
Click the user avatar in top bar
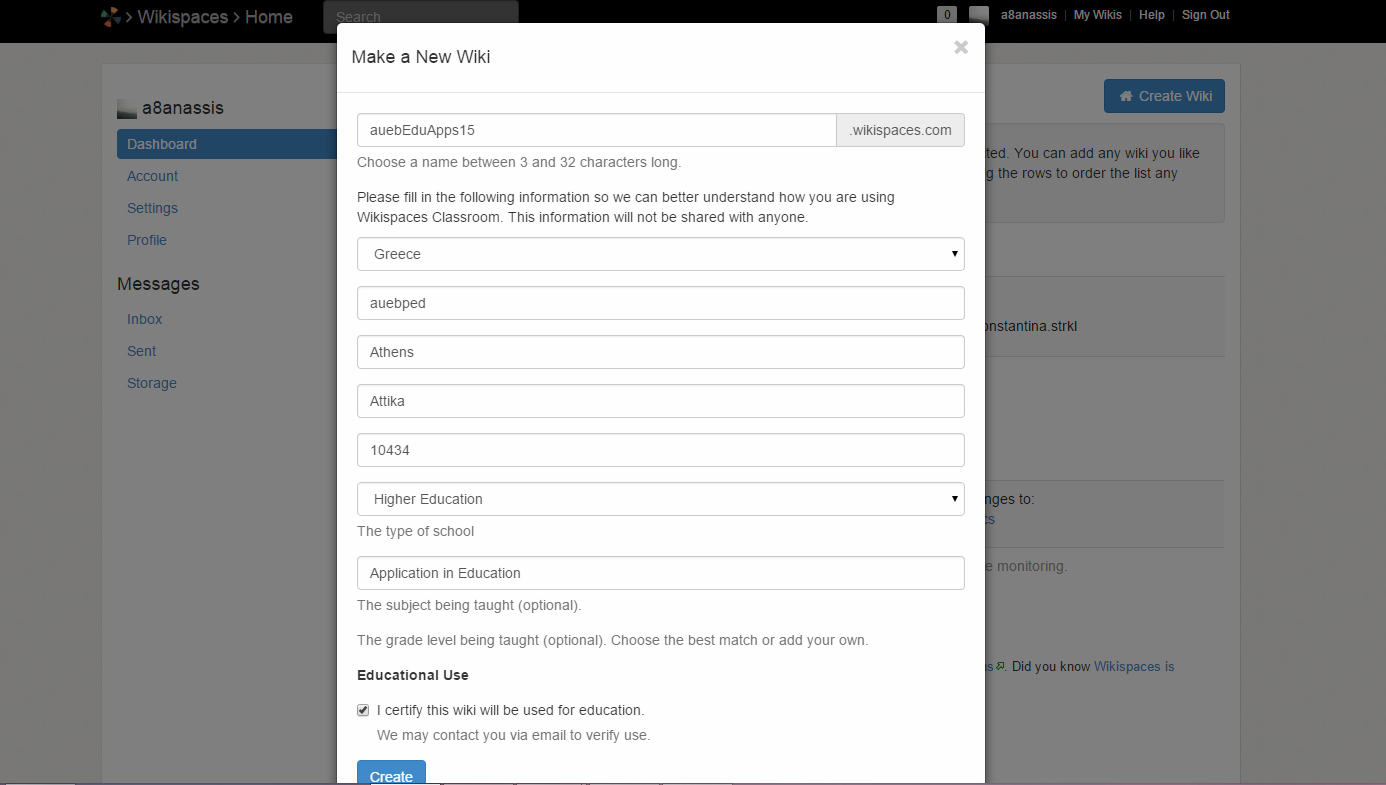click(979, 15)
